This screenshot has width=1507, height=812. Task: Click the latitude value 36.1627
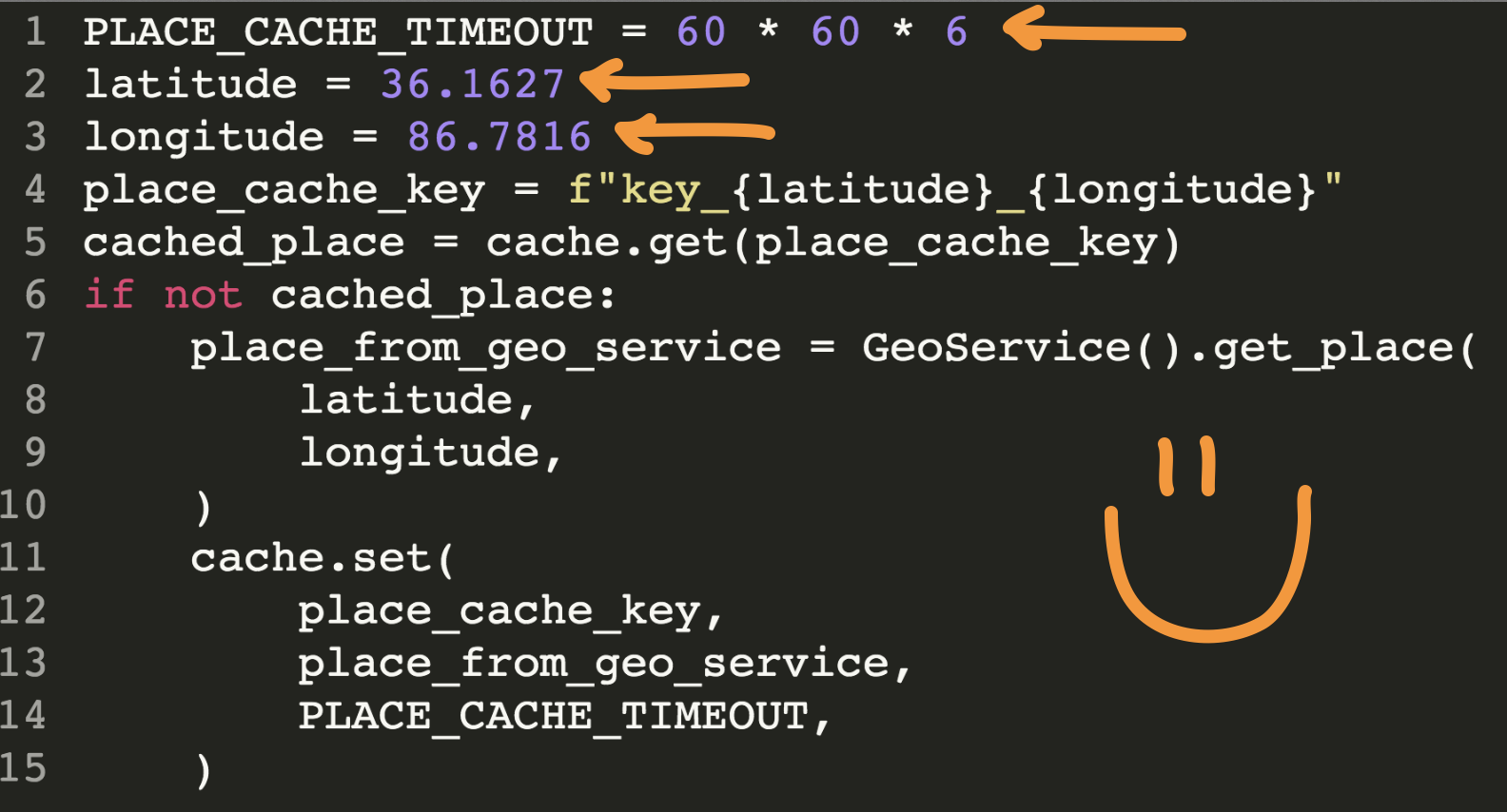click(x=473, y=84)
